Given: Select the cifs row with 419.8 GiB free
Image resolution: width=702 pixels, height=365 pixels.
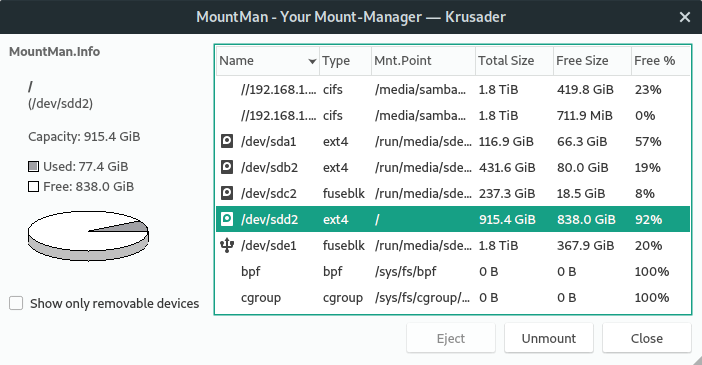Looking at the screenshot, I should (453, 90).
